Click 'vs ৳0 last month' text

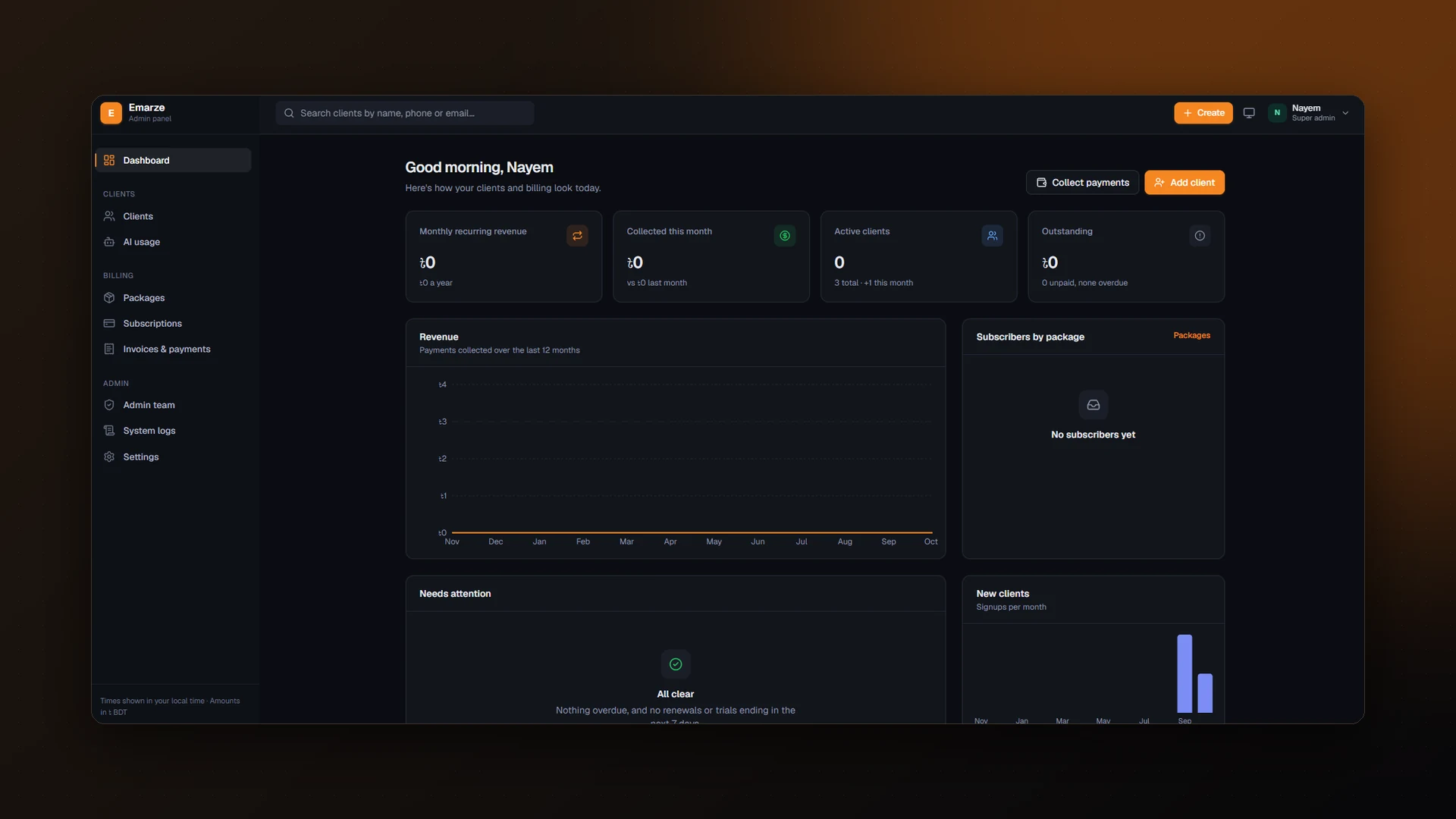coord(657,283)
